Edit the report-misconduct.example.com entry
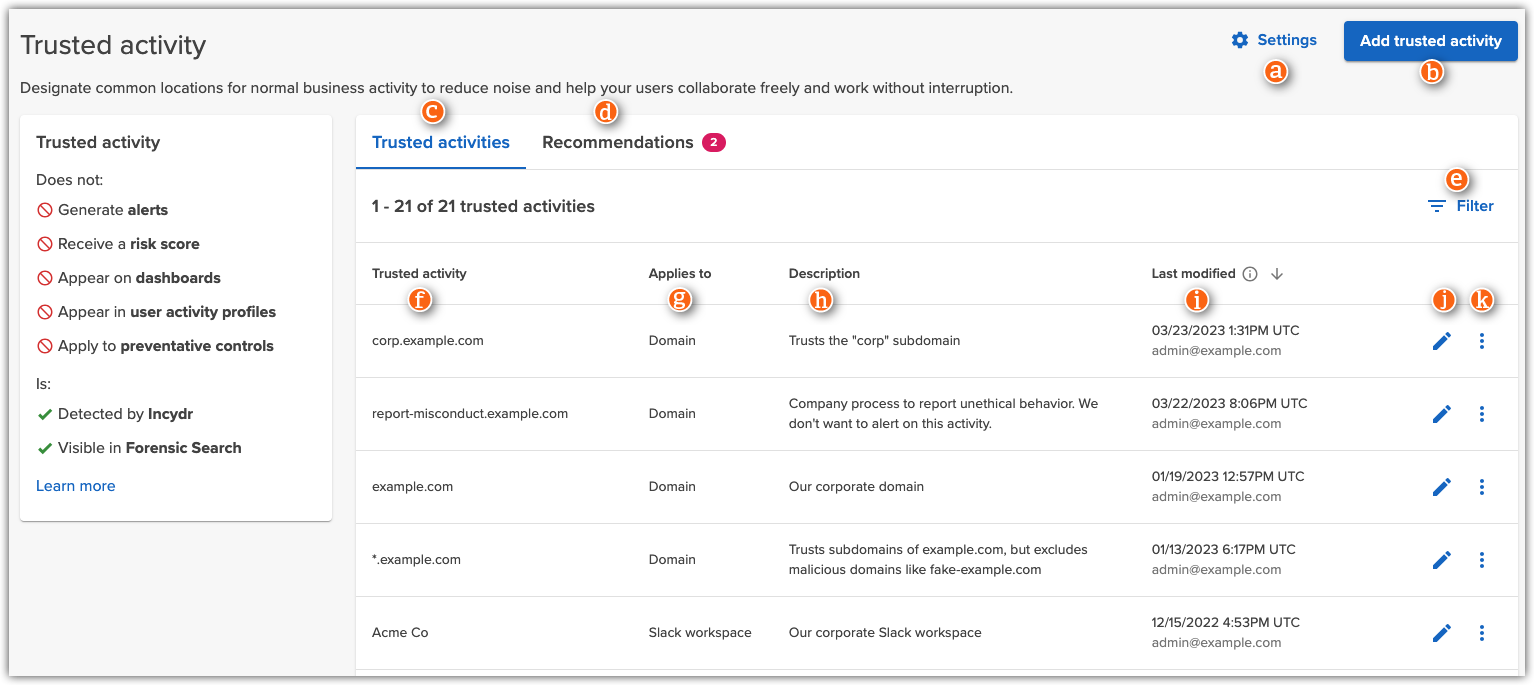 click(1442, 413)
